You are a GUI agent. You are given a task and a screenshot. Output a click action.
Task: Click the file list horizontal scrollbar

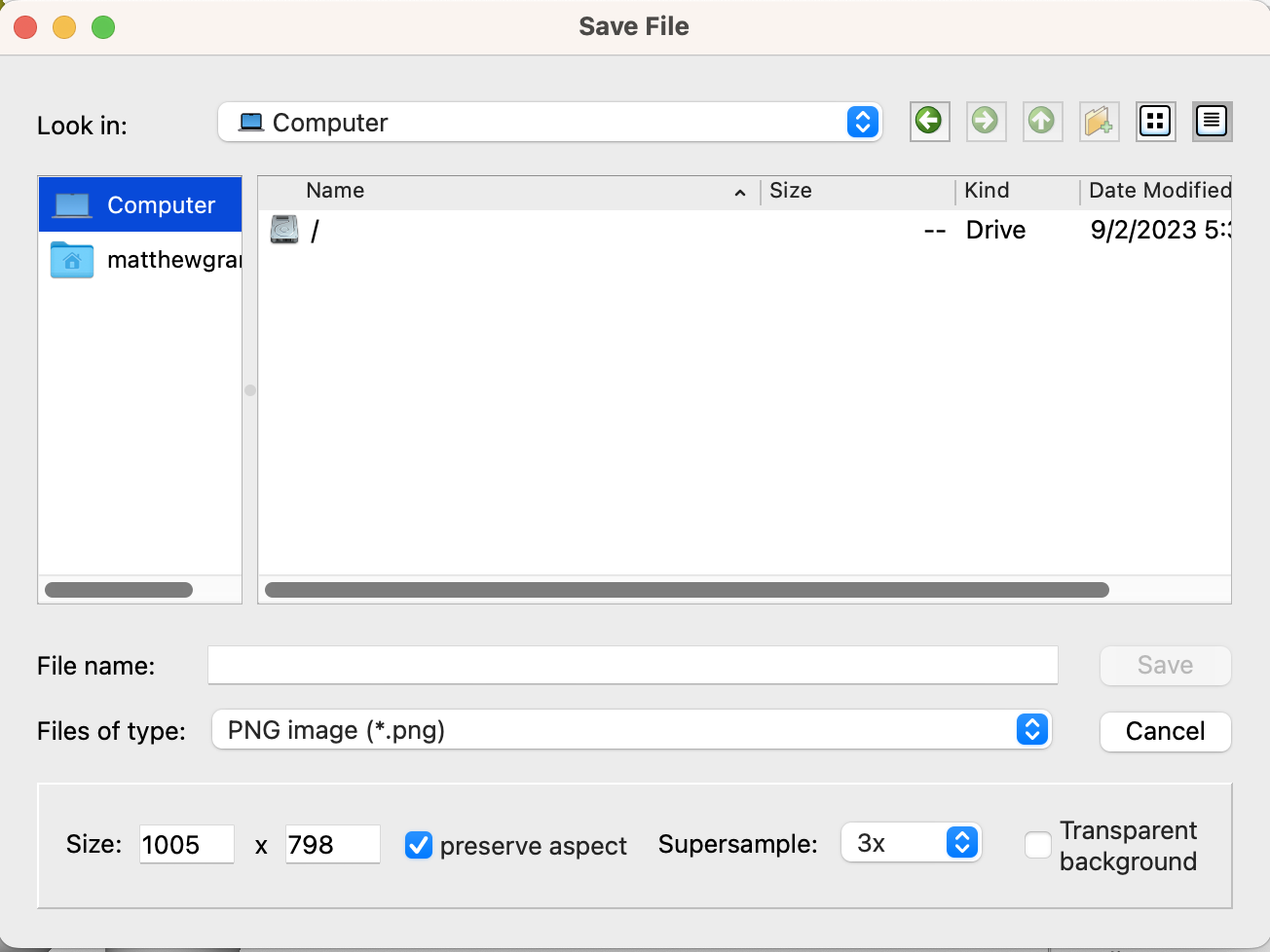(x=687, y=590)
